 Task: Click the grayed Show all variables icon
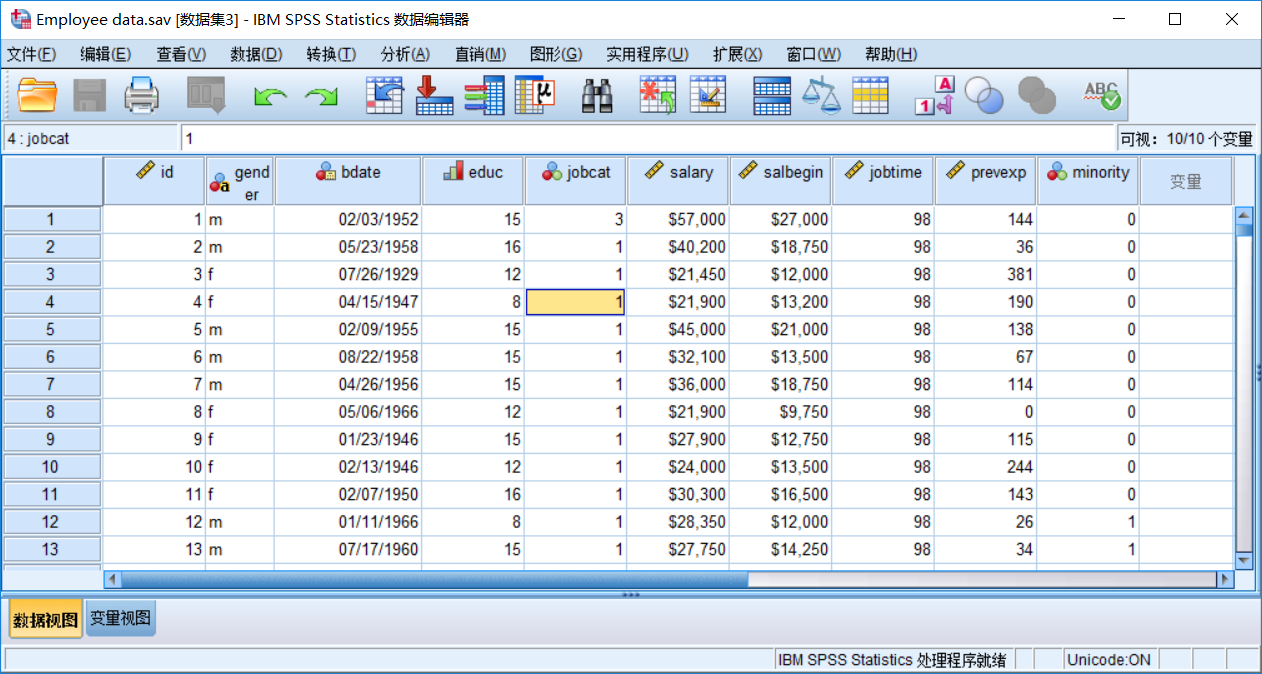click(1037, 95)
